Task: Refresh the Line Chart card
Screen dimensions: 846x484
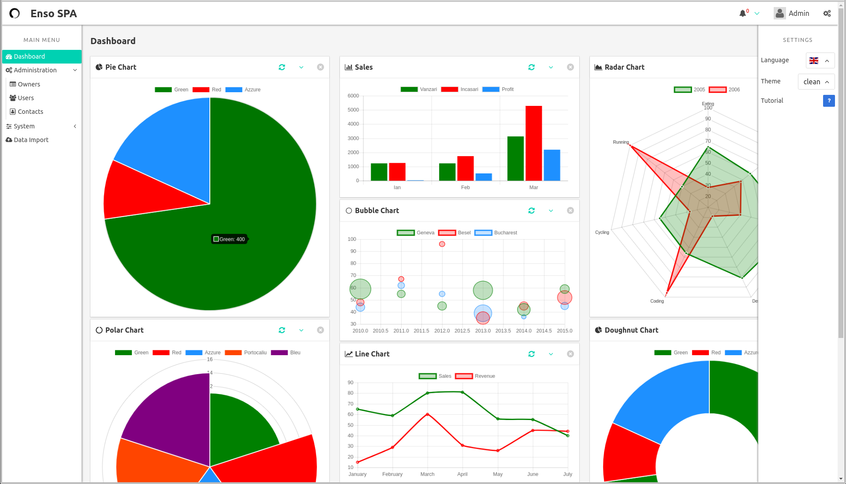Action: tap(531, 354)
